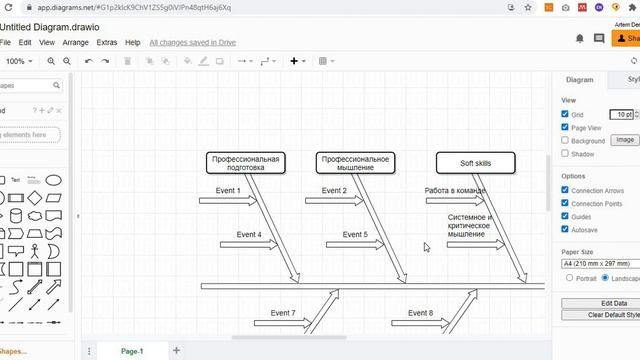Open the File menu

point(5,42)
